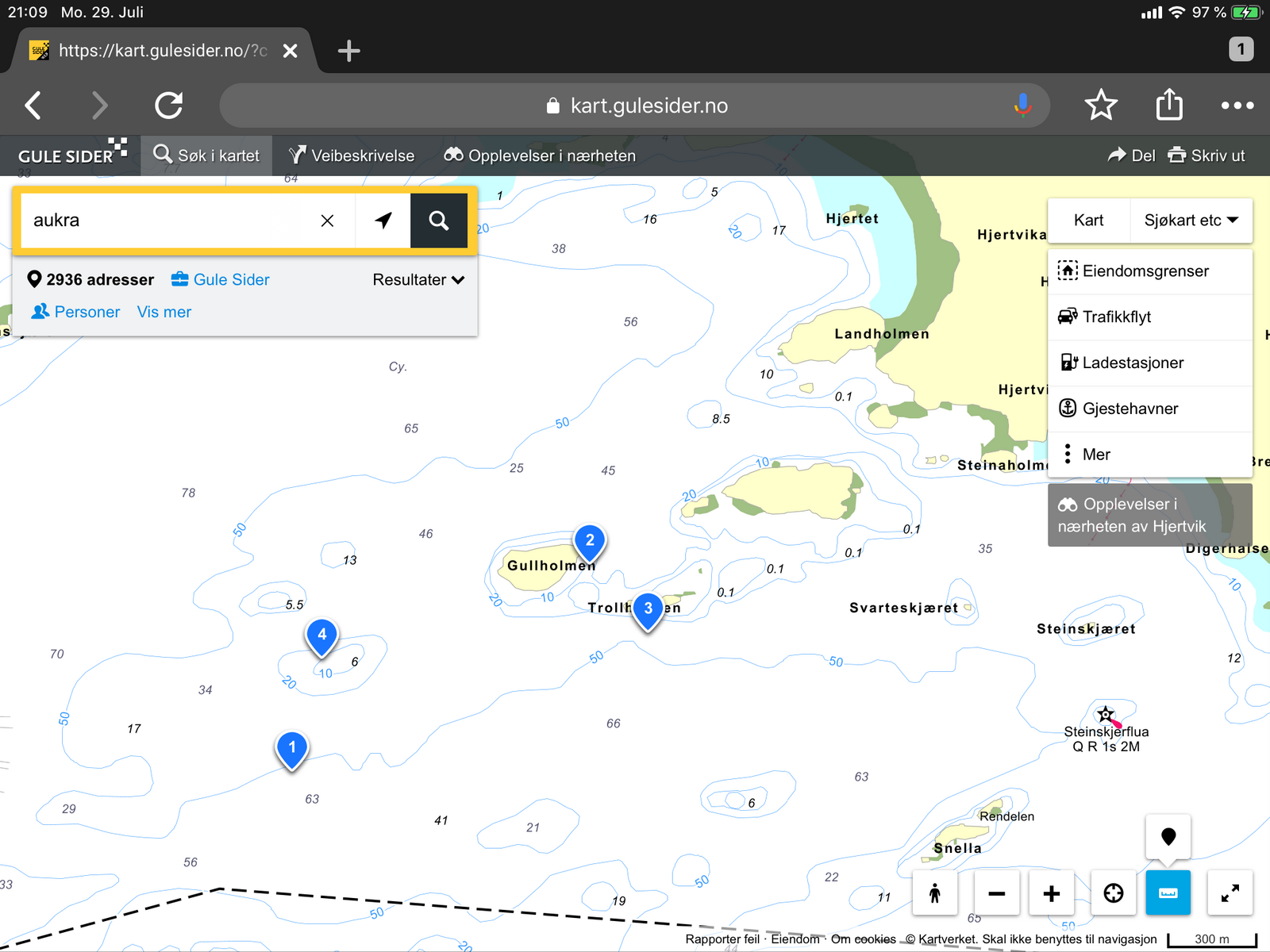Expand the Resultater list
The width and height of the screenshot is (1270, 952).
point(418,280)
